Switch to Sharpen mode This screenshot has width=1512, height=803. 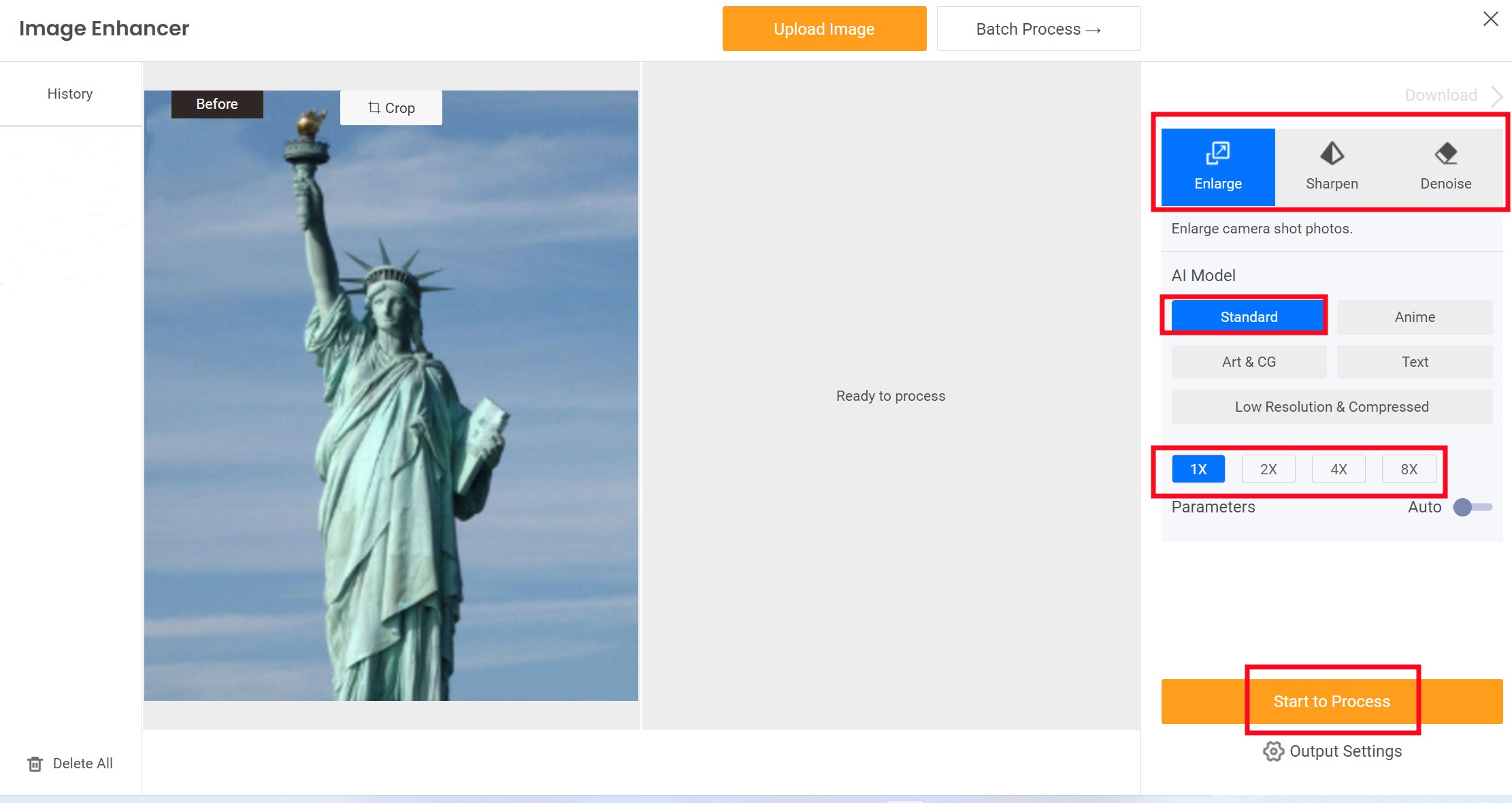click(1332, 167)
